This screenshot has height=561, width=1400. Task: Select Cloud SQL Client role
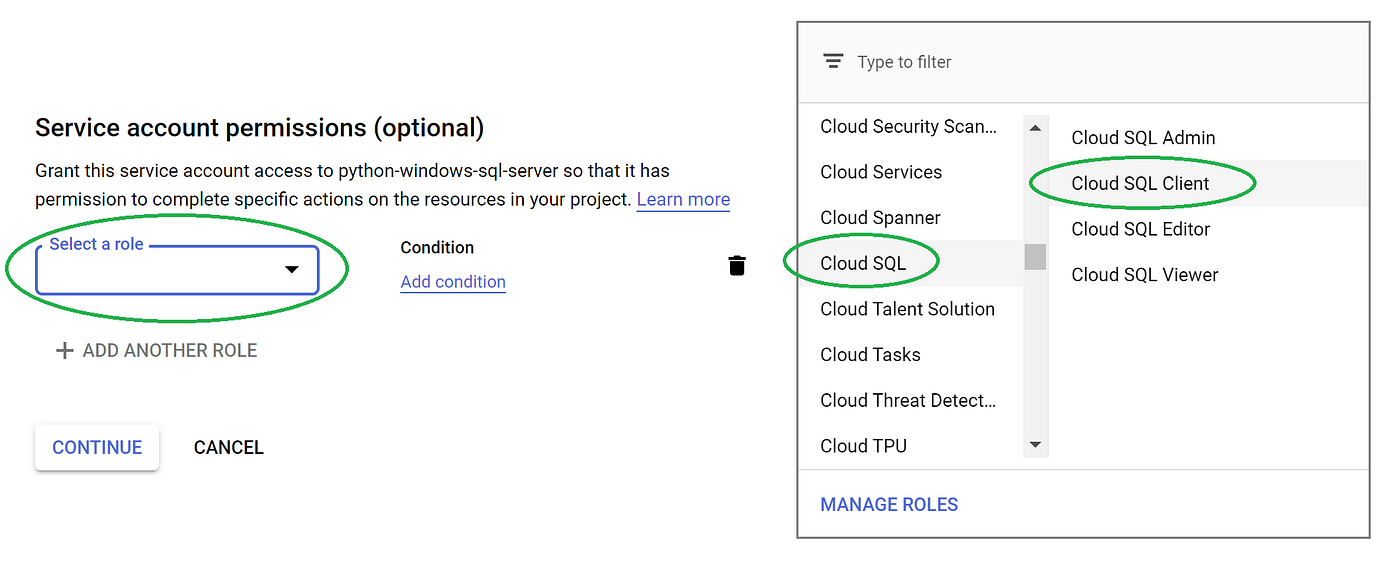[1140, 183]
